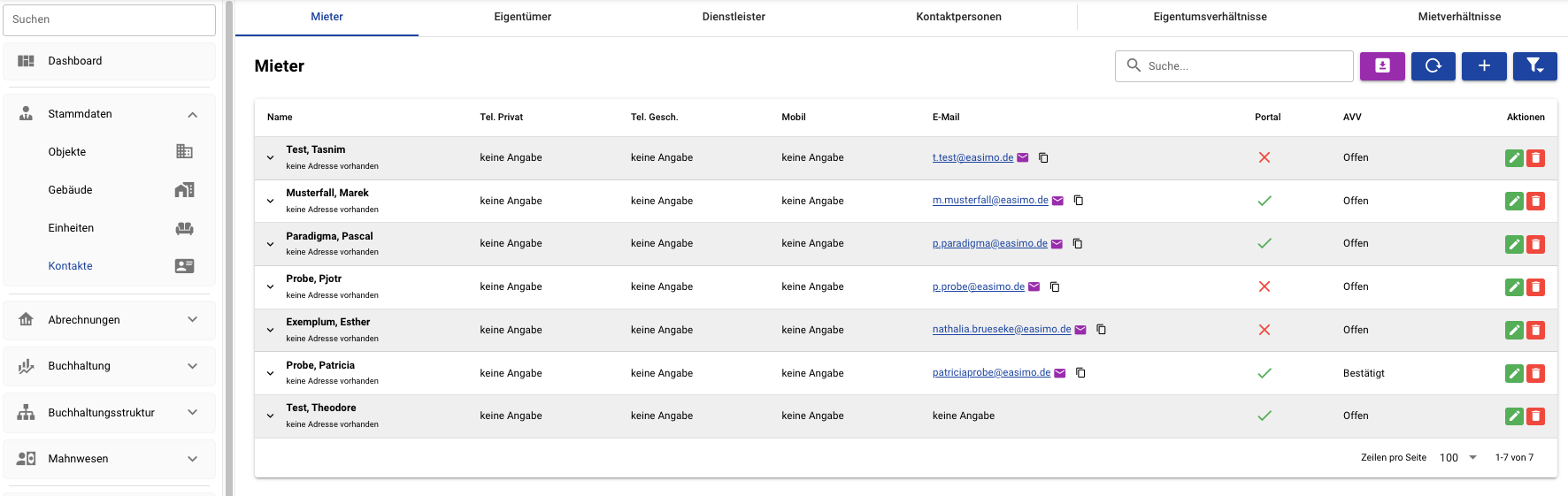
Task: Open the nathalia.brueseke@easimo.de email link
Action: [x=1002, y=329]
